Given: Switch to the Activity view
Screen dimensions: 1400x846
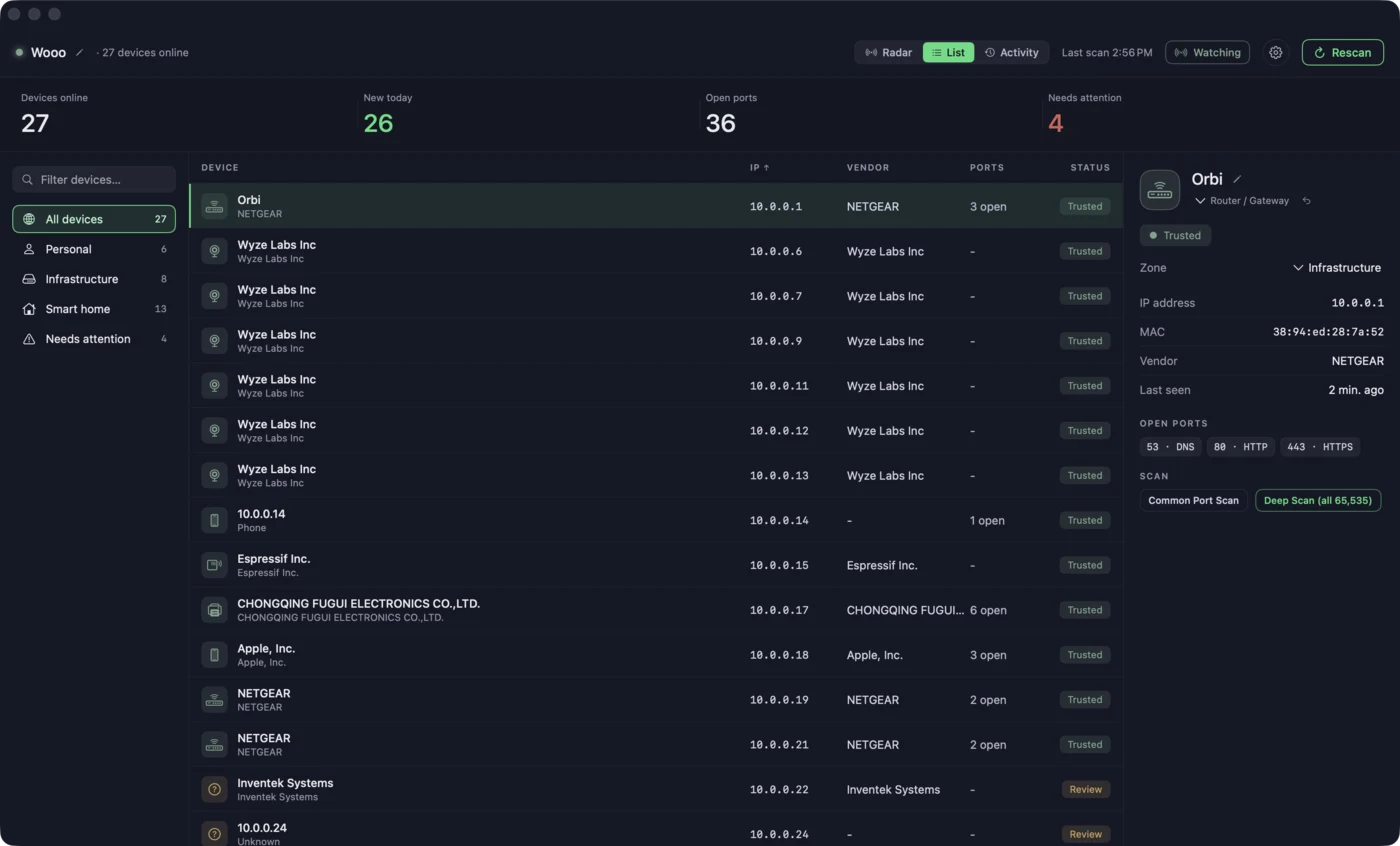Looking at the screenshot, I should point(1011,53).
